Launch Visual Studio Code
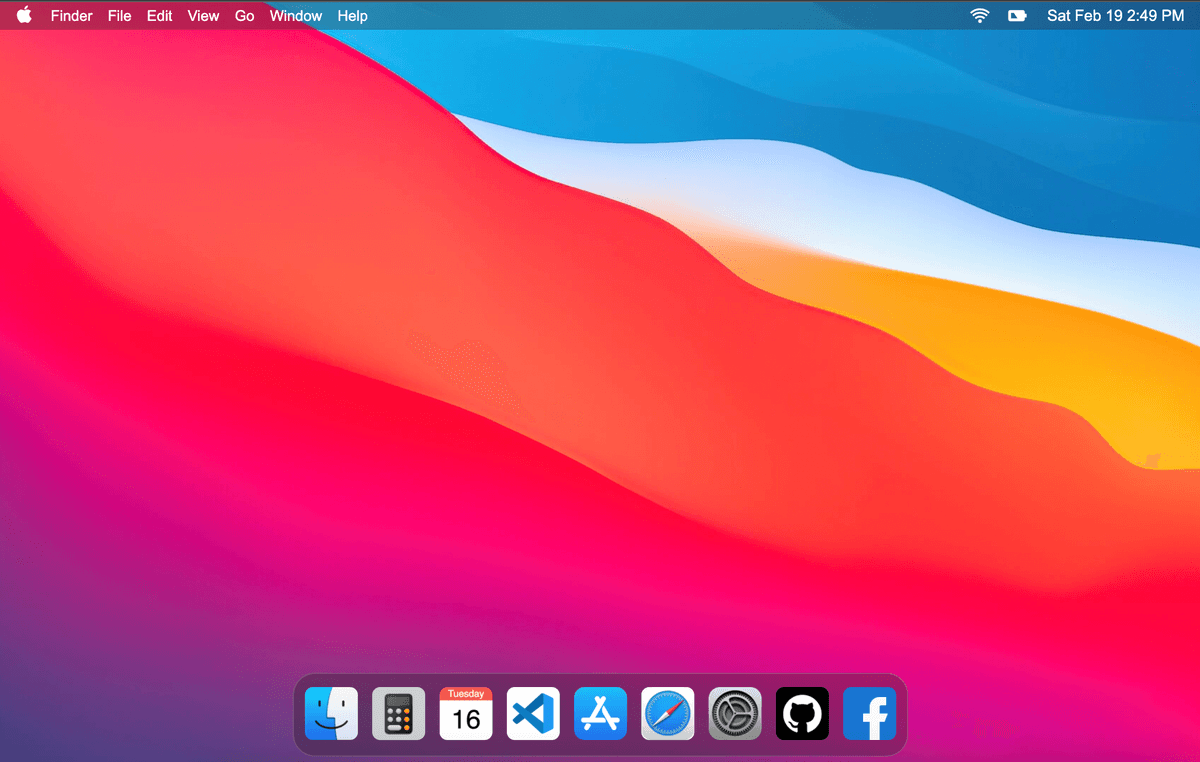 click(x=533, y=713)
